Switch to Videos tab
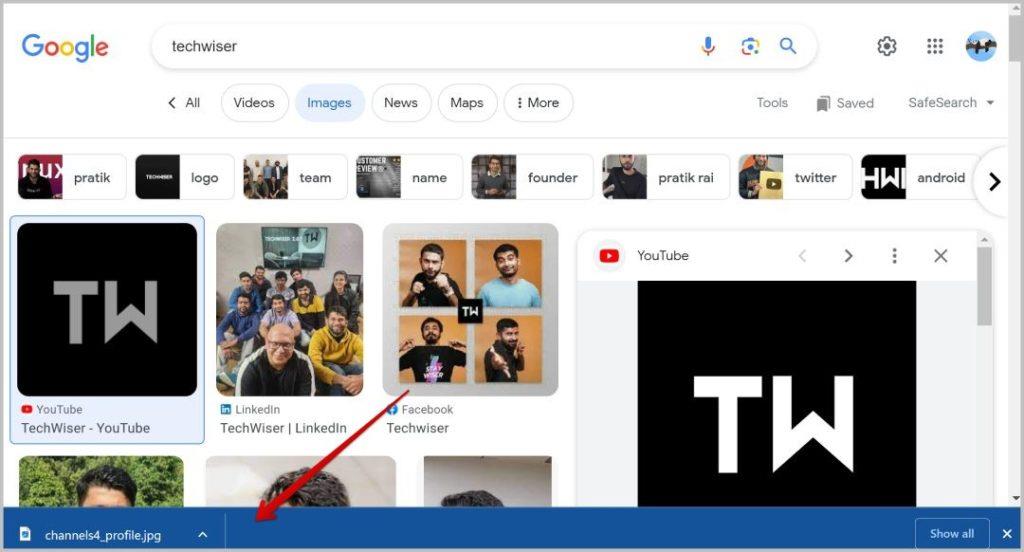Screen dimensions: 1024x552 click(254, 103)
